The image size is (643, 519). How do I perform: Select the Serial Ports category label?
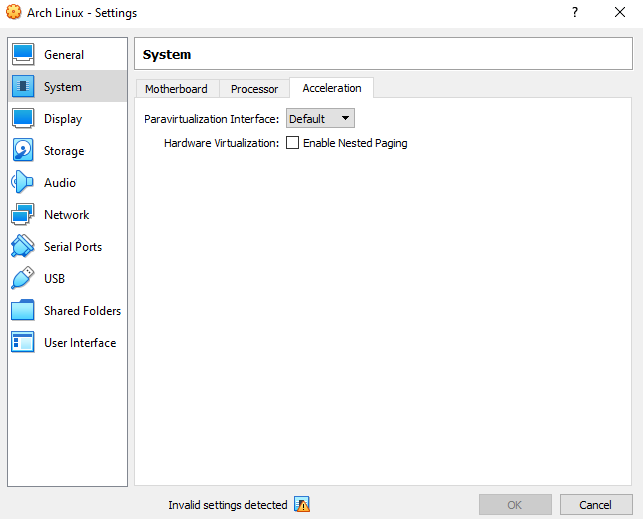[x=73, y=246]
